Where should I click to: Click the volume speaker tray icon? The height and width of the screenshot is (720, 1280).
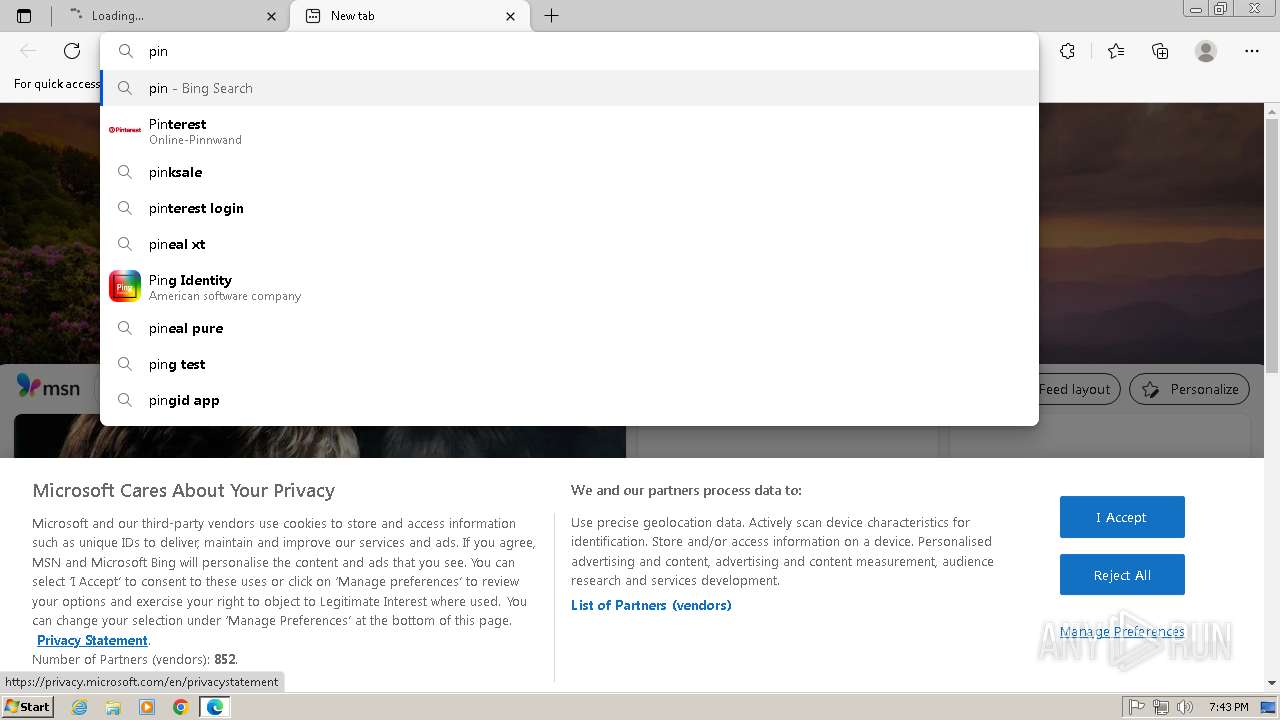pos(1185,707)
